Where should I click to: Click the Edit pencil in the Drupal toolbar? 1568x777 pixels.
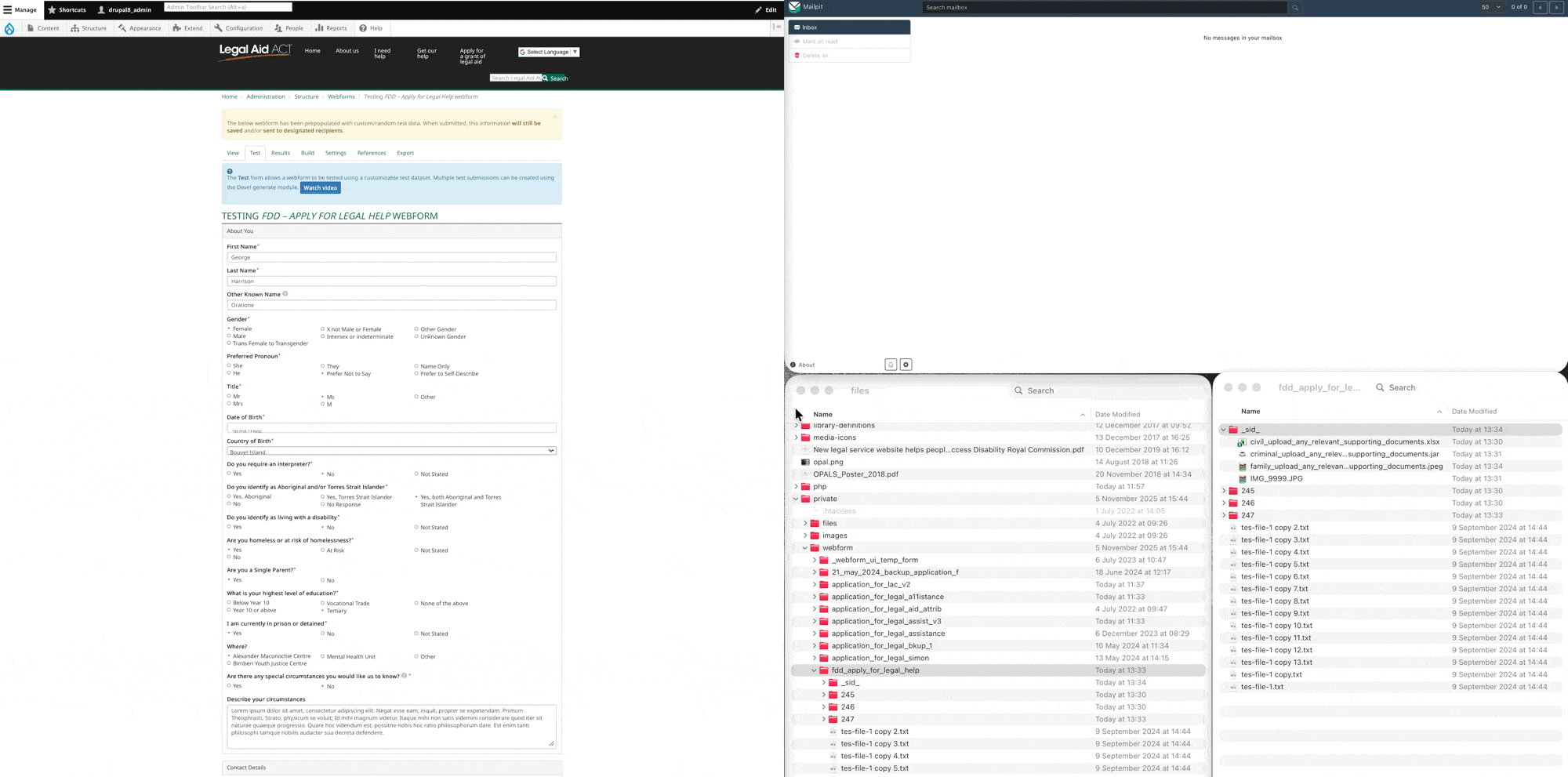pyautogui.click(x=765, y=10)
